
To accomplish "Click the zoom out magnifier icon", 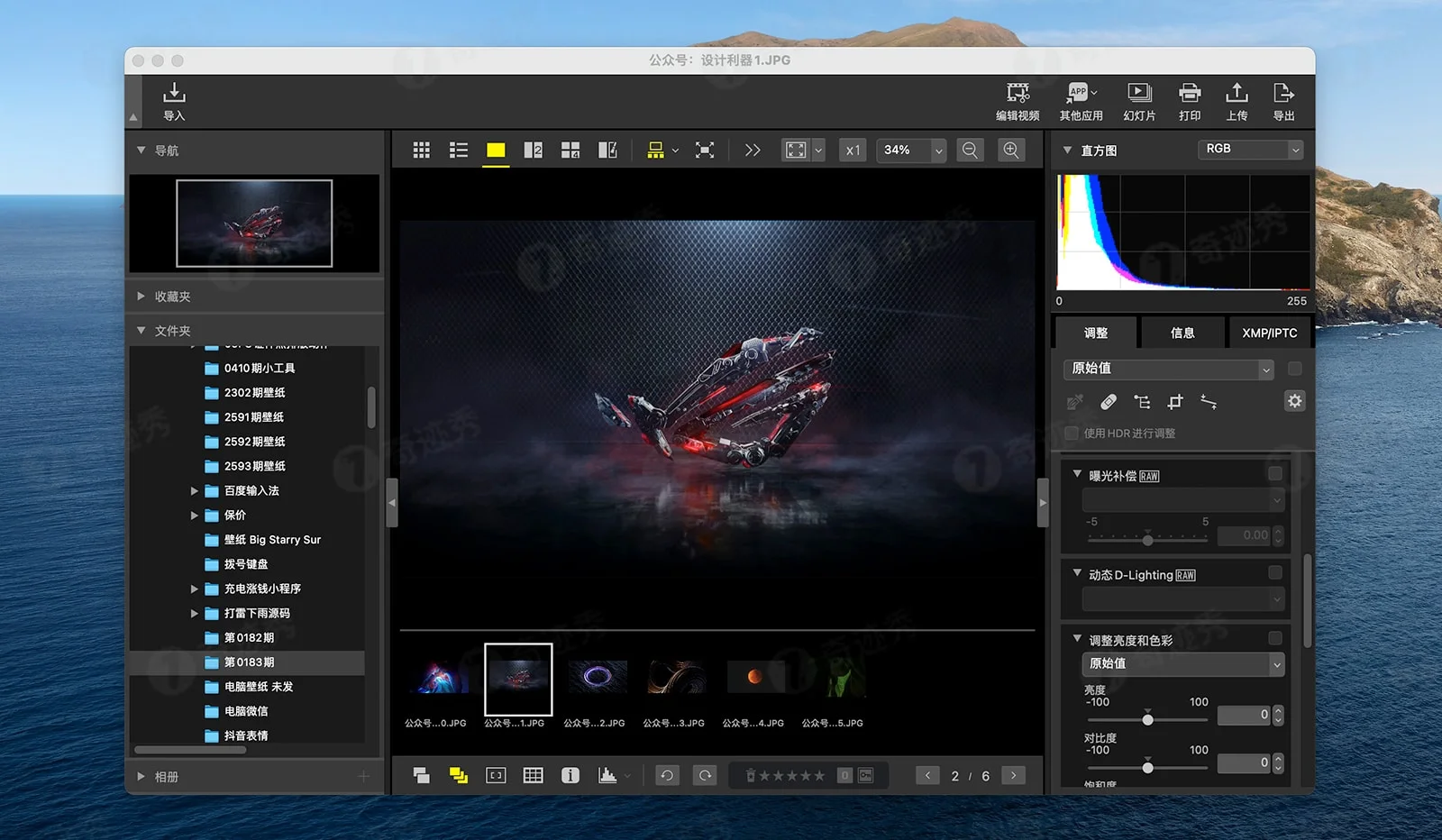I will point(970,151).
